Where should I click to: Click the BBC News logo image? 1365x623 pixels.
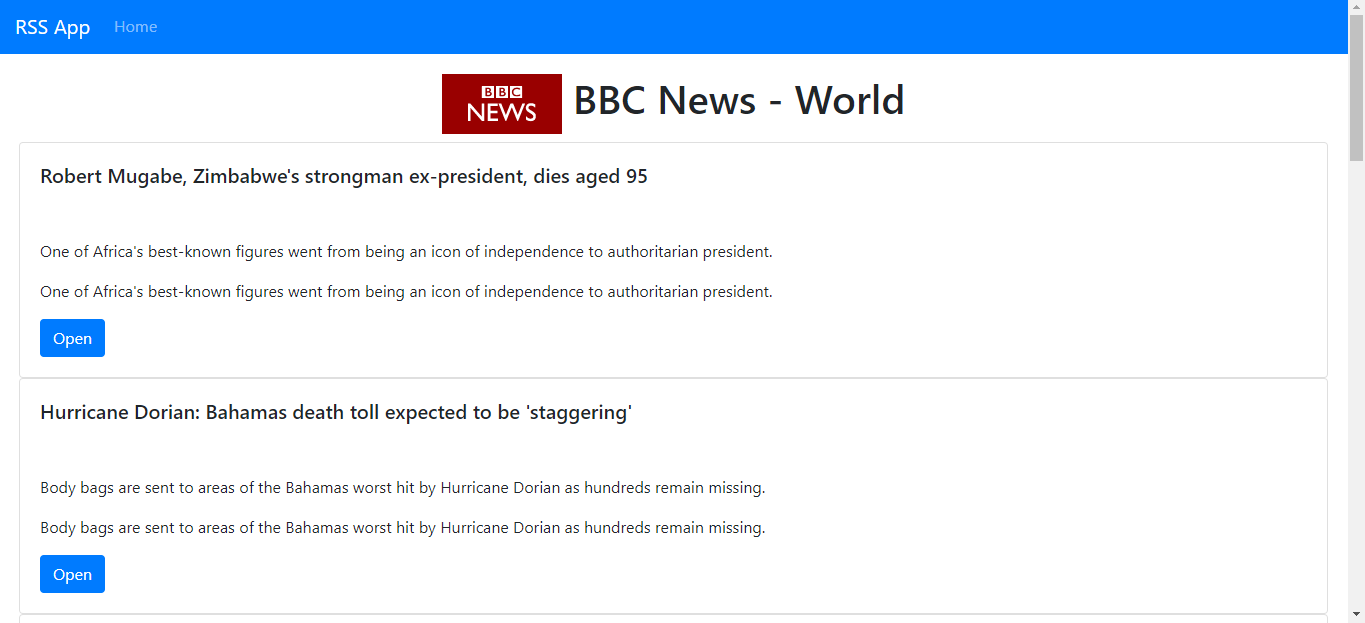(x=502, y=104)
